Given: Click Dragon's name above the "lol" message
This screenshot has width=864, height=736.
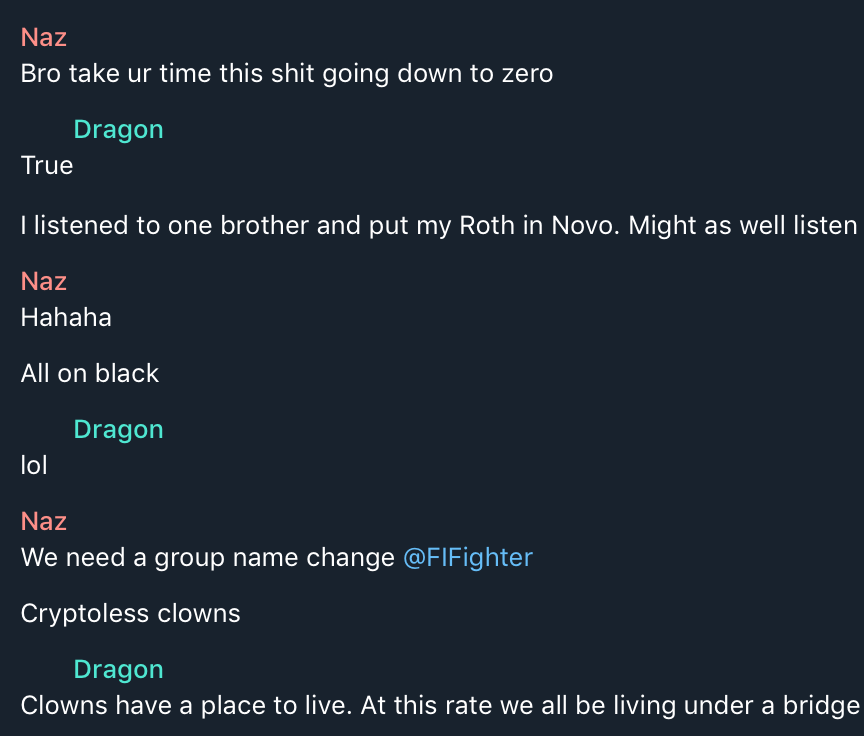Looking at the screenshot, I should [118, 429].
